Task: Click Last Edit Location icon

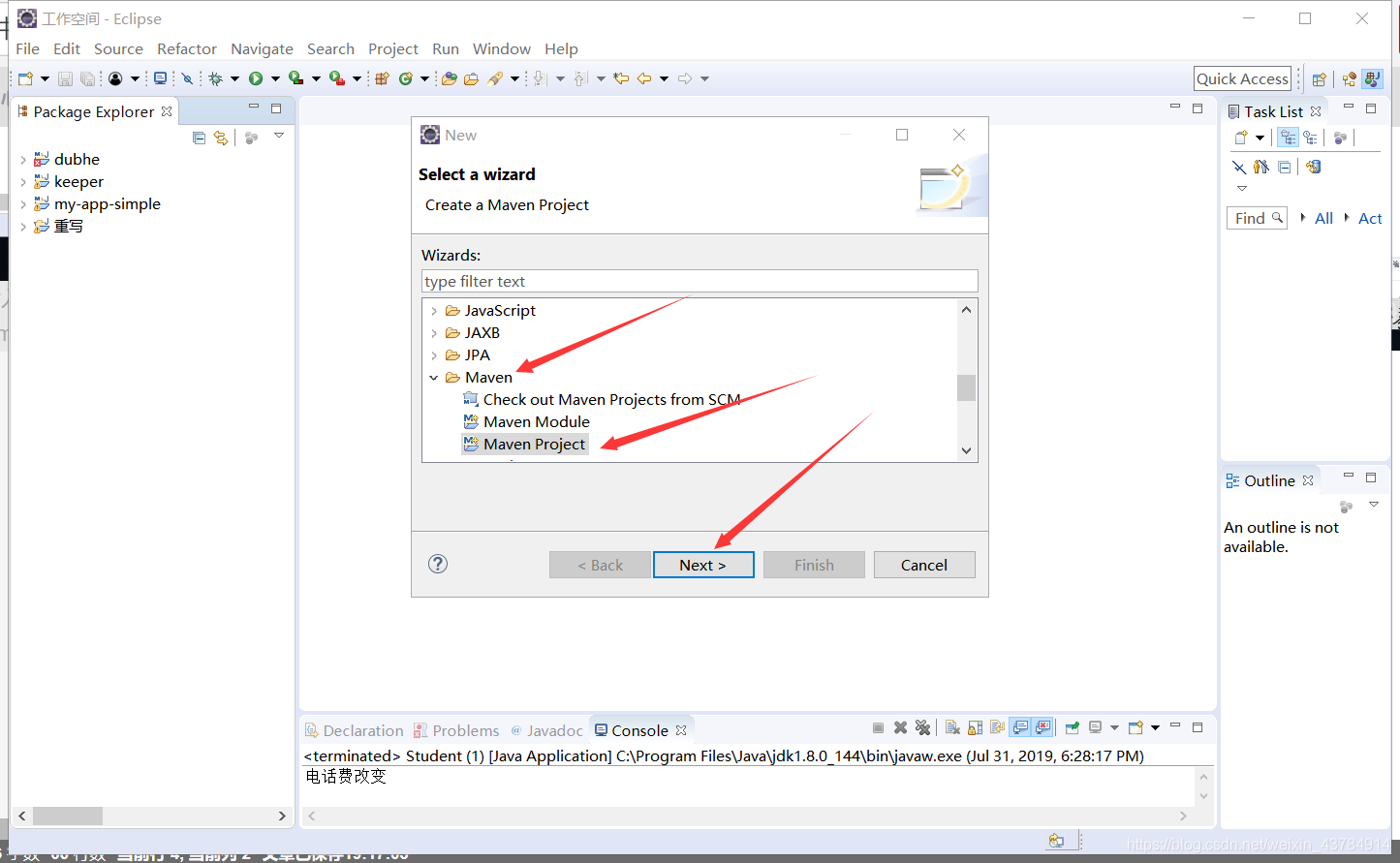Action: pos(621,78)
